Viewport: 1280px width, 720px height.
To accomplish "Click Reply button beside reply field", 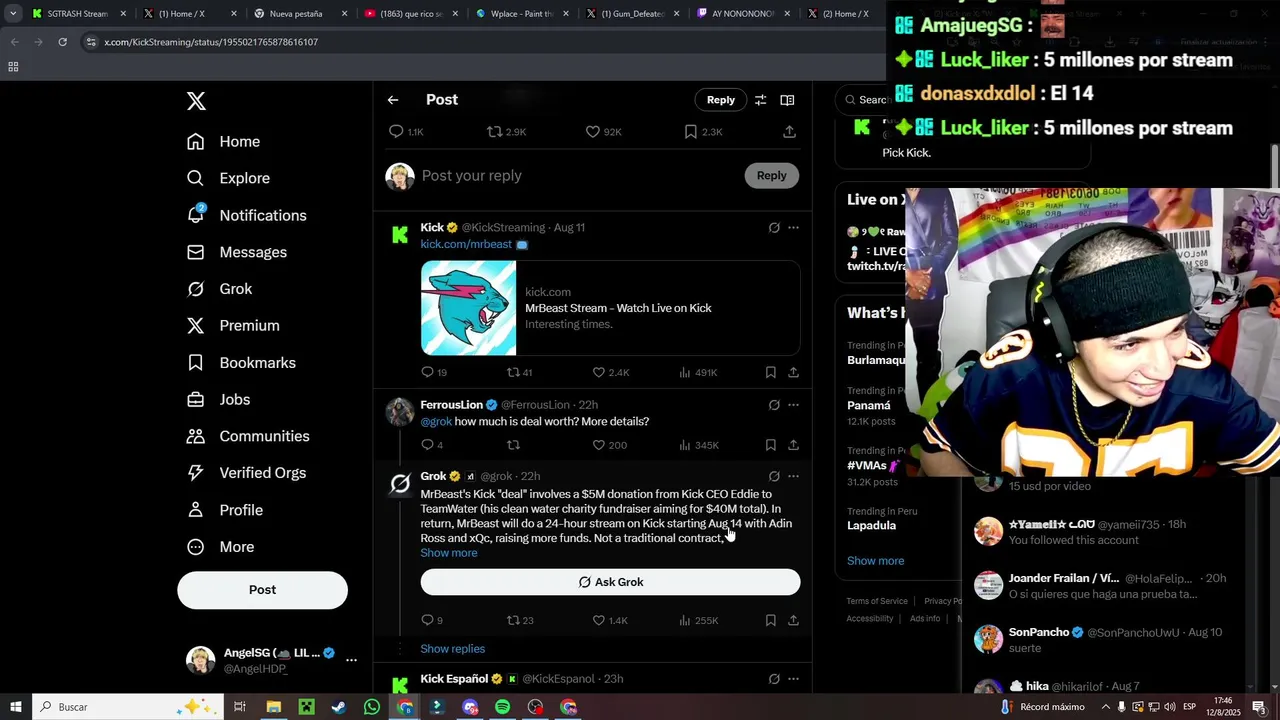I will [771, 176].
